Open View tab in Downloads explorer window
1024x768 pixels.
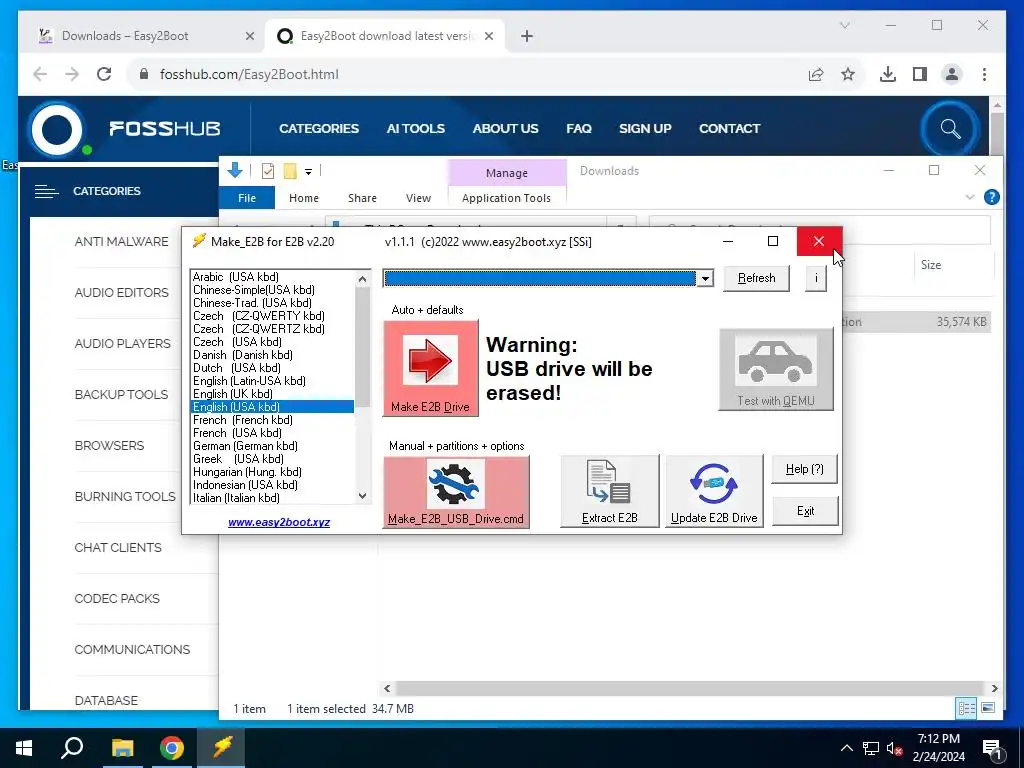tap(418, 198)
